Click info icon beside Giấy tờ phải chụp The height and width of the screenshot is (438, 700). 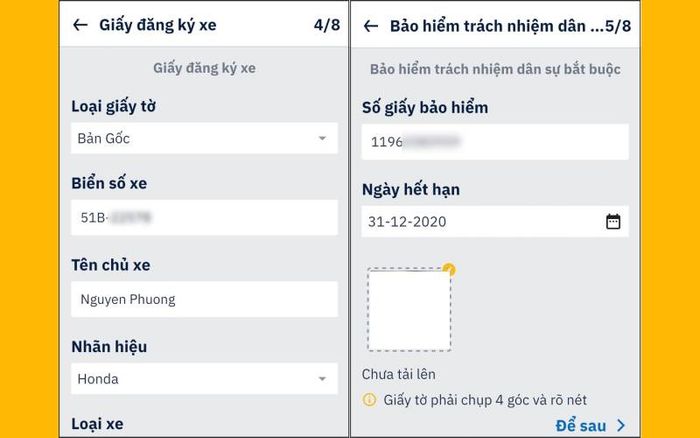[369, 400]
